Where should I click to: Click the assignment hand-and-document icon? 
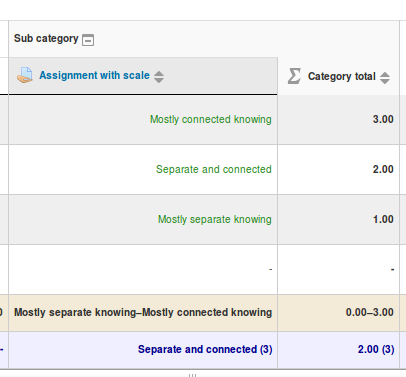click(25, 75)
